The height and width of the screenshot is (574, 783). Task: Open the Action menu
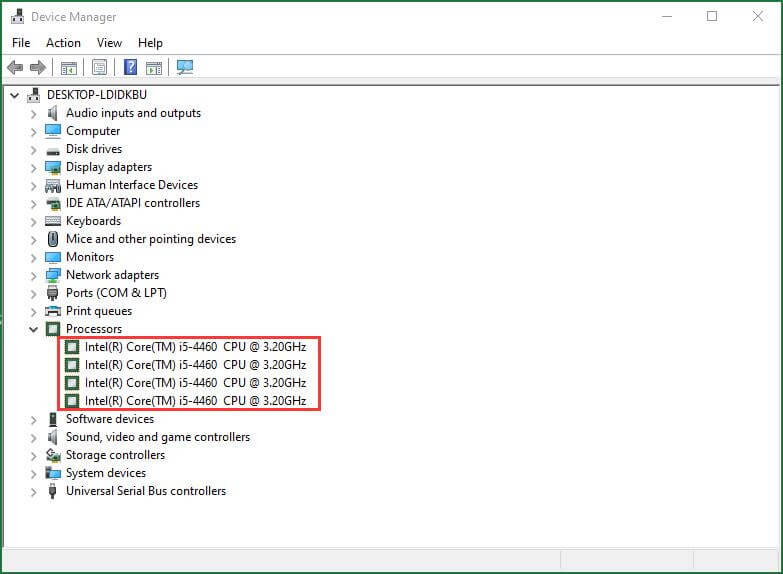63,43
